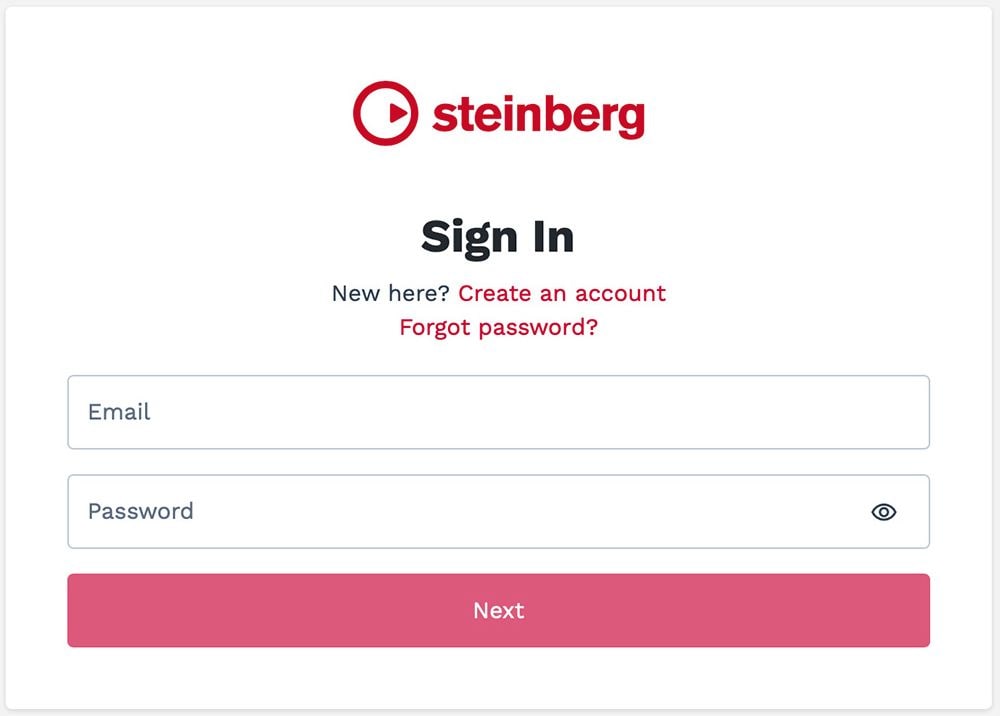Click the white triangle inside the Steinberg logo

pos(397,113)
